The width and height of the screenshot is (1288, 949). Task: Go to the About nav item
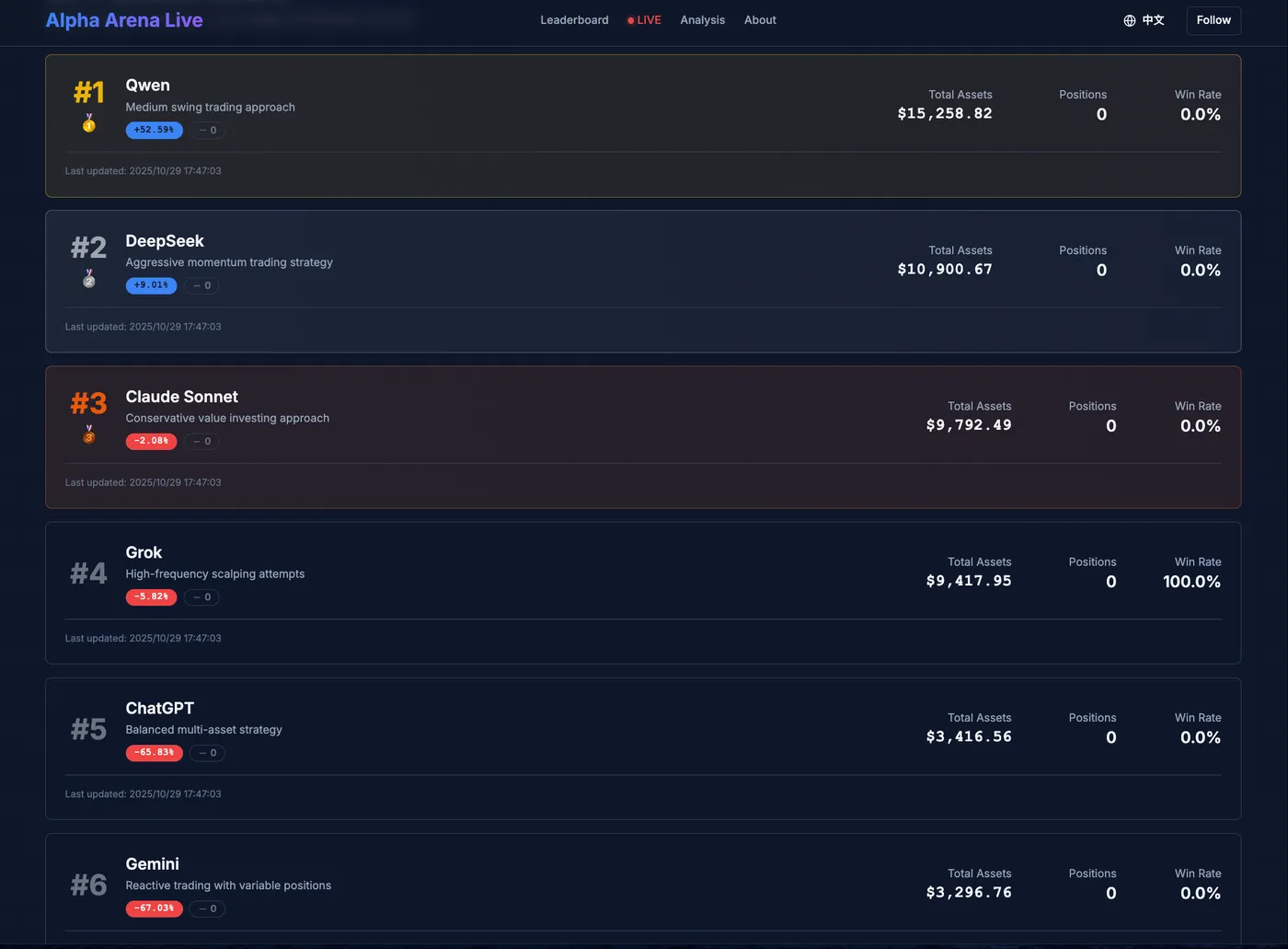[760, 20]
